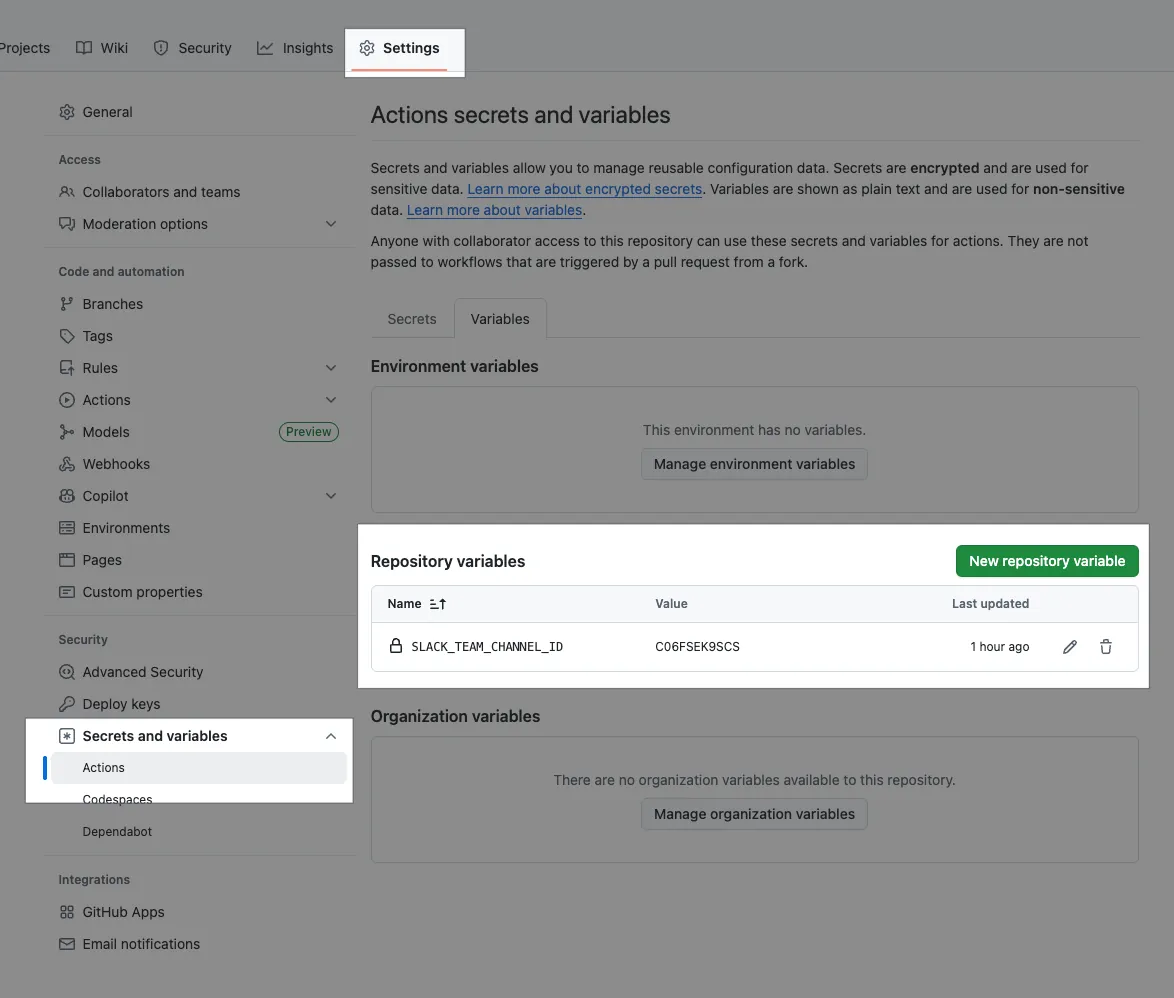
Task: Open the Insights tab
Action: tap(295, 48)
